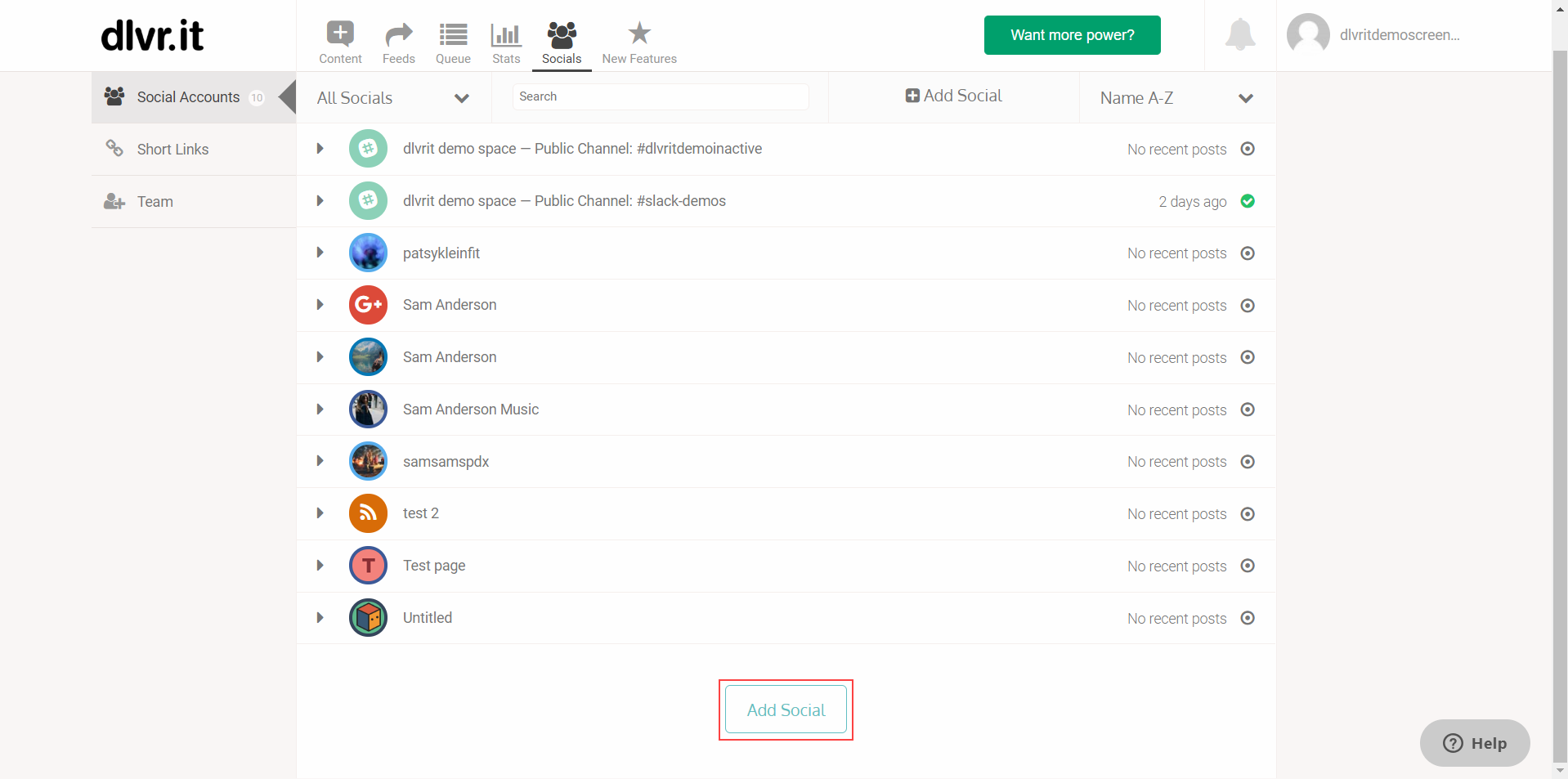The width and height of the screenshot is (1568, 779).
Task: Open the user profile avatar
Action: point(1308,34)
